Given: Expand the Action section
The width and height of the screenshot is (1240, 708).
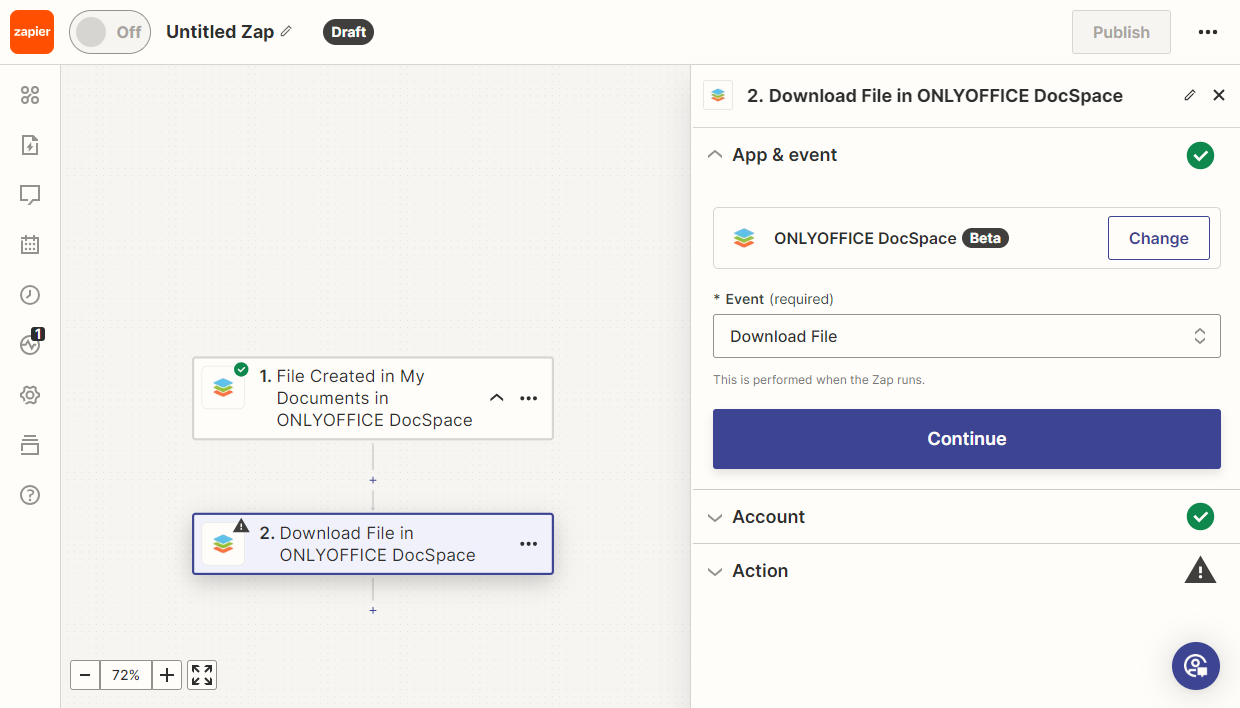Looking at the screenshot, I should [760, 571].
